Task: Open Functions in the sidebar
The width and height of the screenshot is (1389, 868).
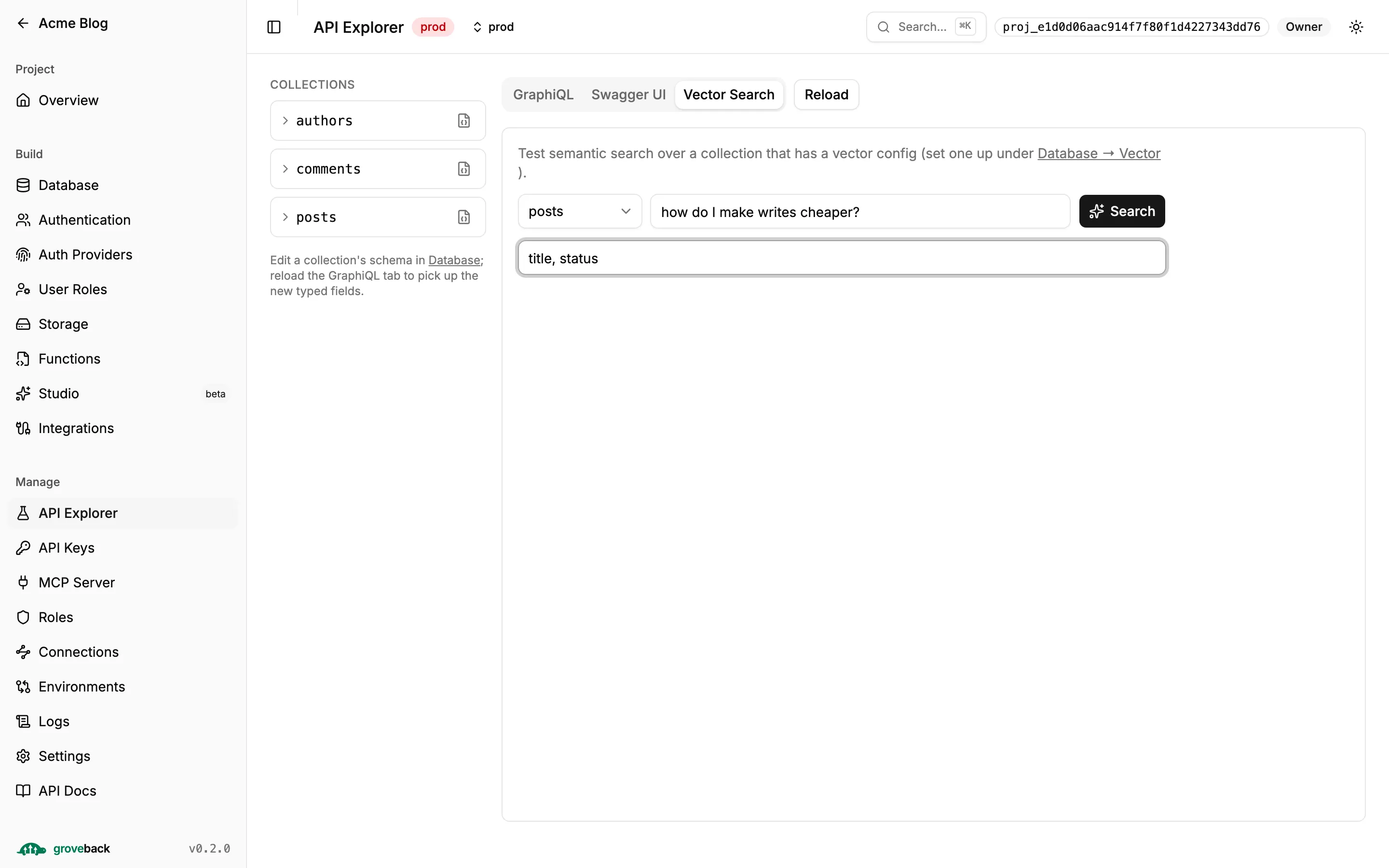Action: tap(123, 359)
